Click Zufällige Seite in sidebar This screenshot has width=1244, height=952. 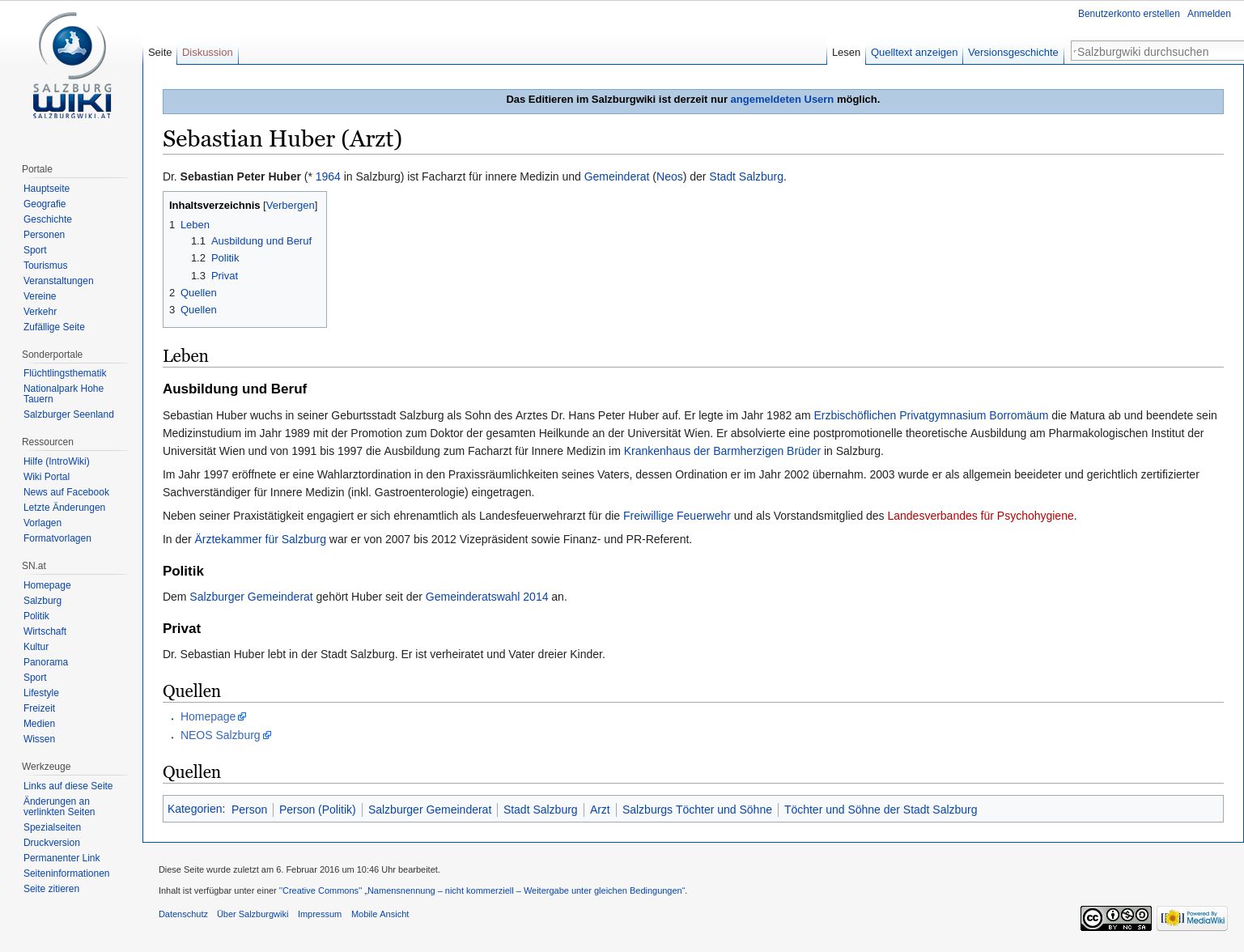(54, 327)
